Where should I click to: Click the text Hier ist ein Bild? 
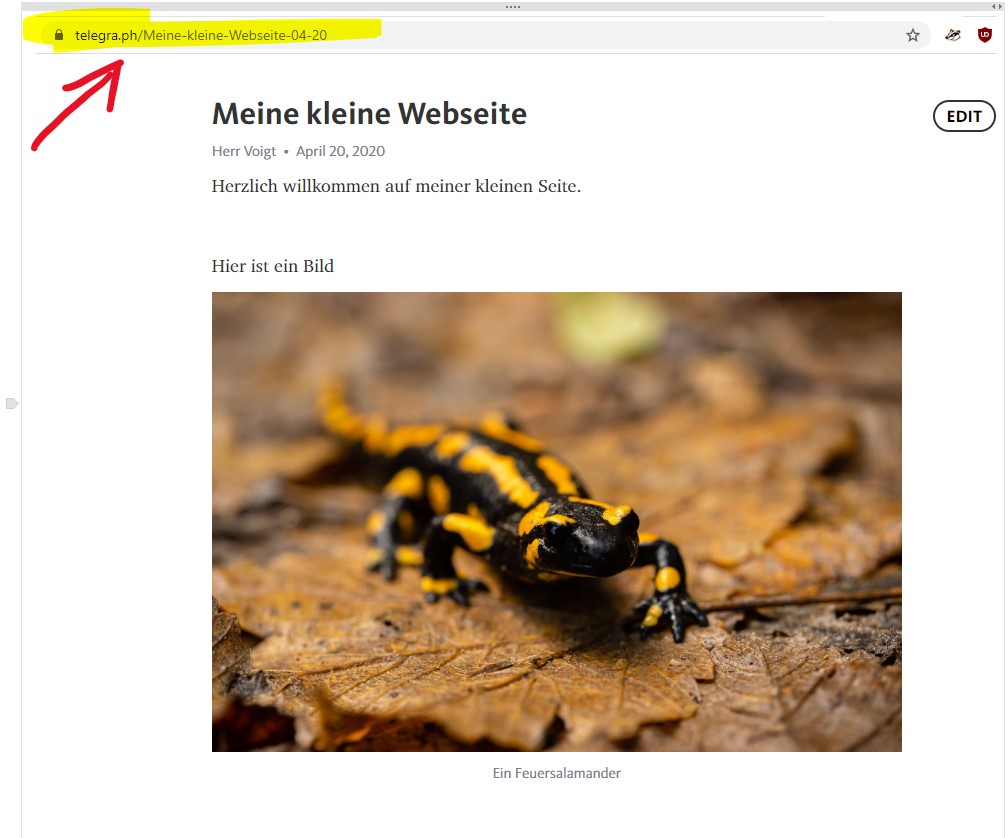click(273, 266)
